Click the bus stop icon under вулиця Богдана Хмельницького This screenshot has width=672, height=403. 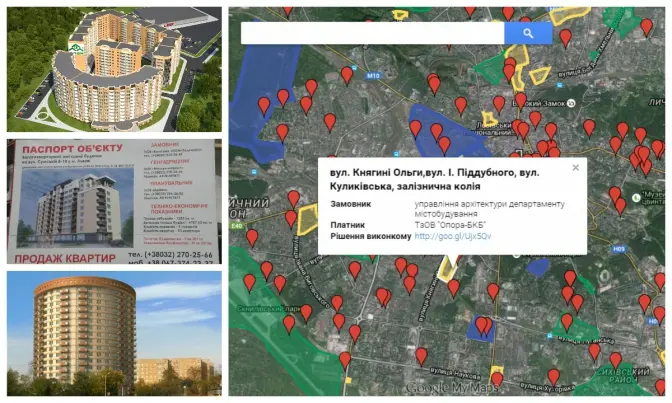coord(559,85)
